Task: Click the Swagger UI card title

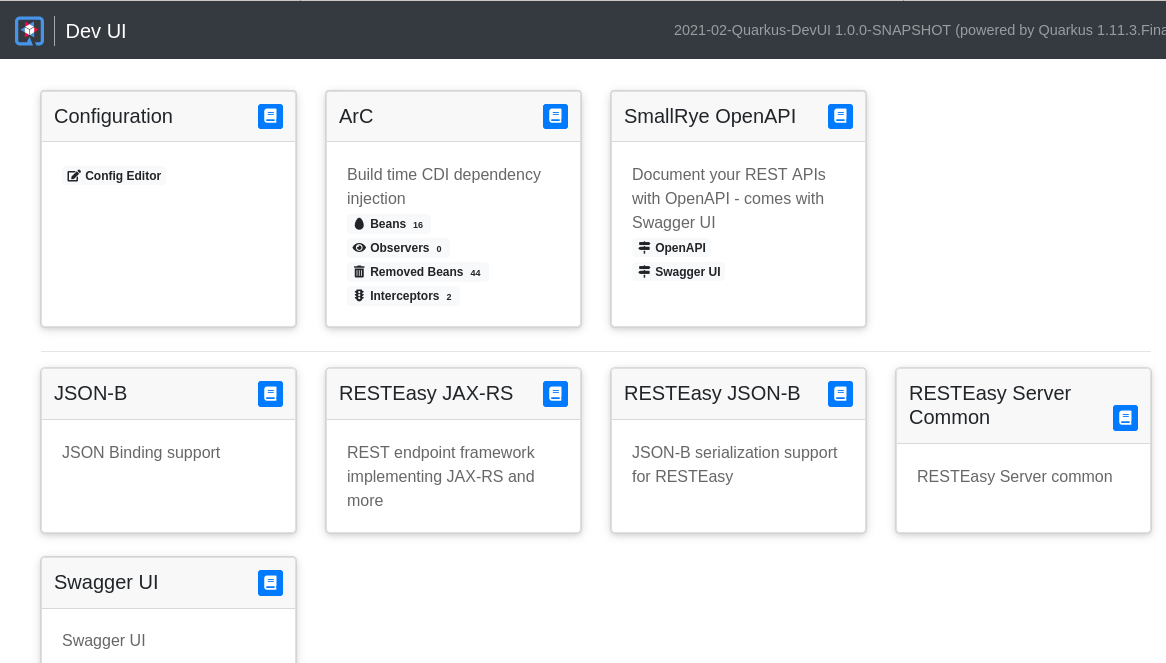Action: pos(106,582)
